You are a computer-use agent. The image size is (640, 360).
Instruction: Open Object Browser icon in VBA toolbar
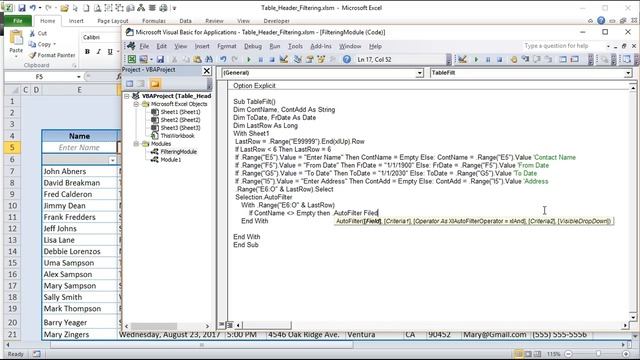pos(321,60)
